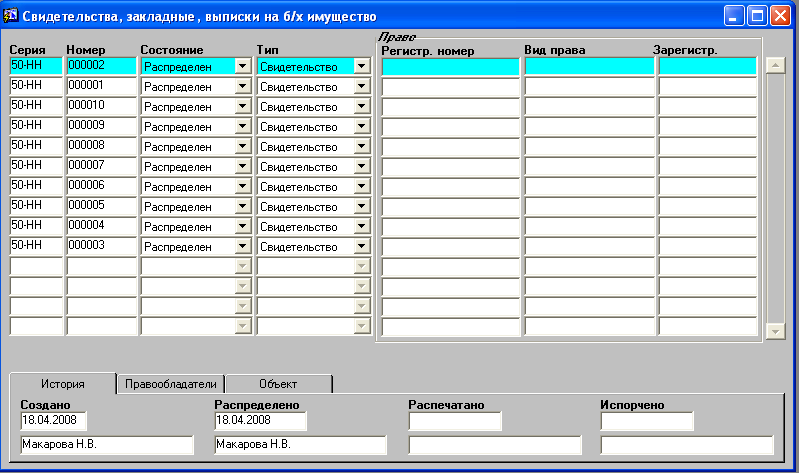The width and height of the screenshot is (799, 473).
Task: Select Номер field 000007
Action: (101, 166)
